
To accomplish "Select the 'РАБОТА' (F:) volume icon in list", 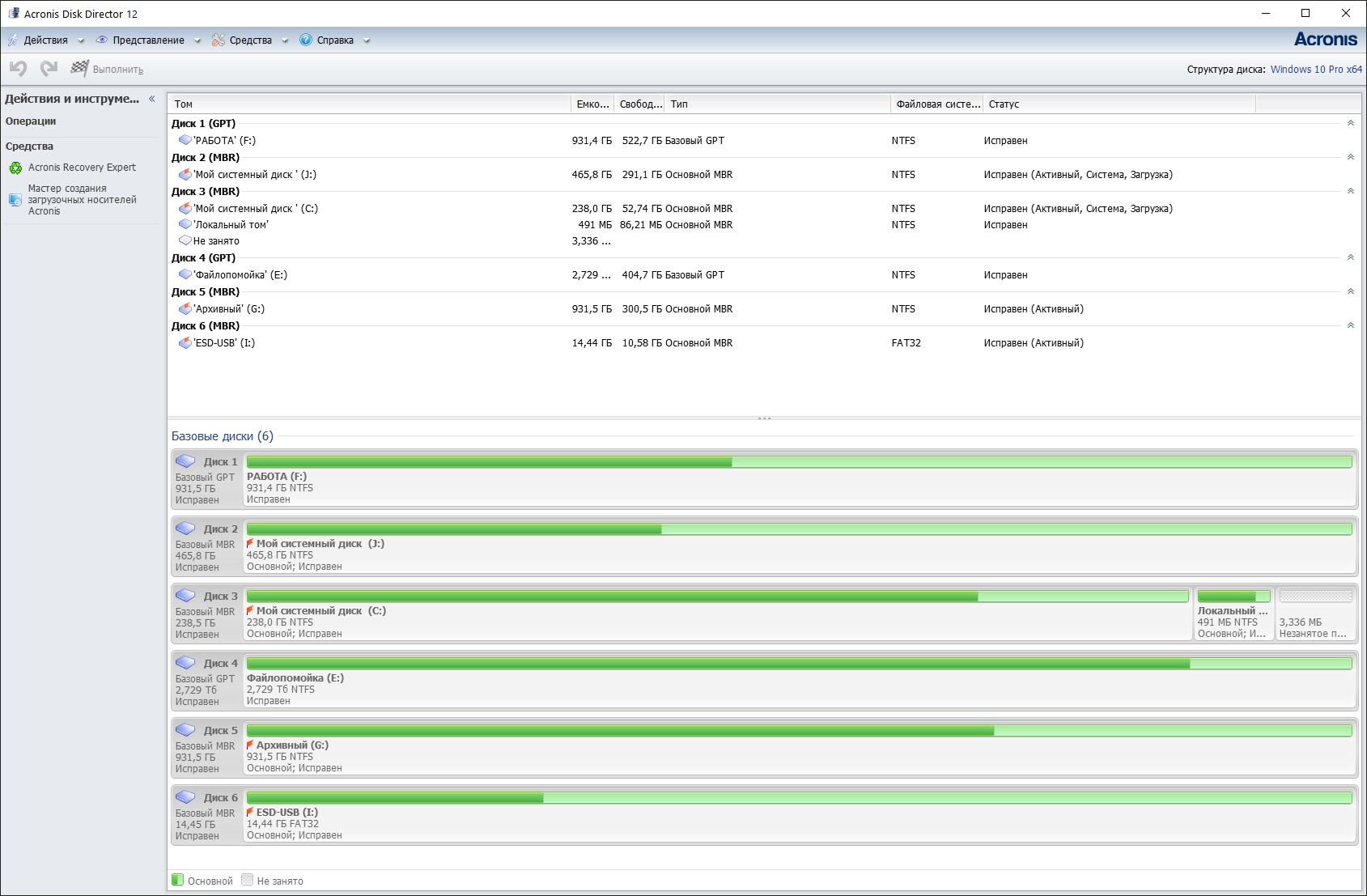I will coord(185,140).
